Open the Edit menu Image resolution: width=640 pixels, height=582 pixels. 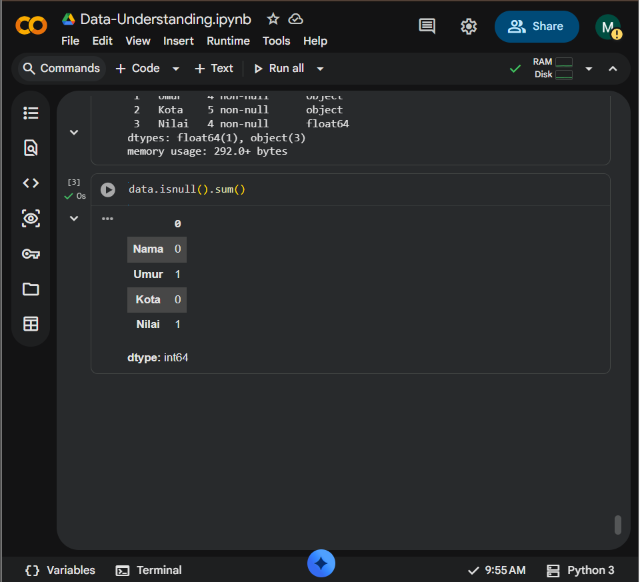click(102, 41)
